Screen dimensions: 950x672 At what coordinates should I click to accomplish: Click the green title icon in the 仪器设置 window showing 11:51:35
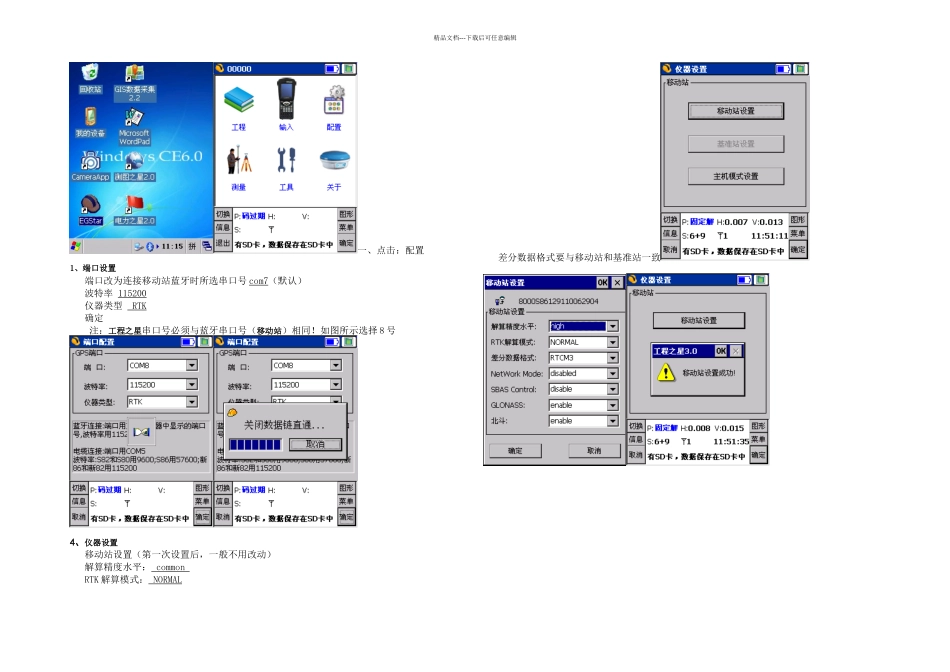pyautogui.click(x=761, y=280)
